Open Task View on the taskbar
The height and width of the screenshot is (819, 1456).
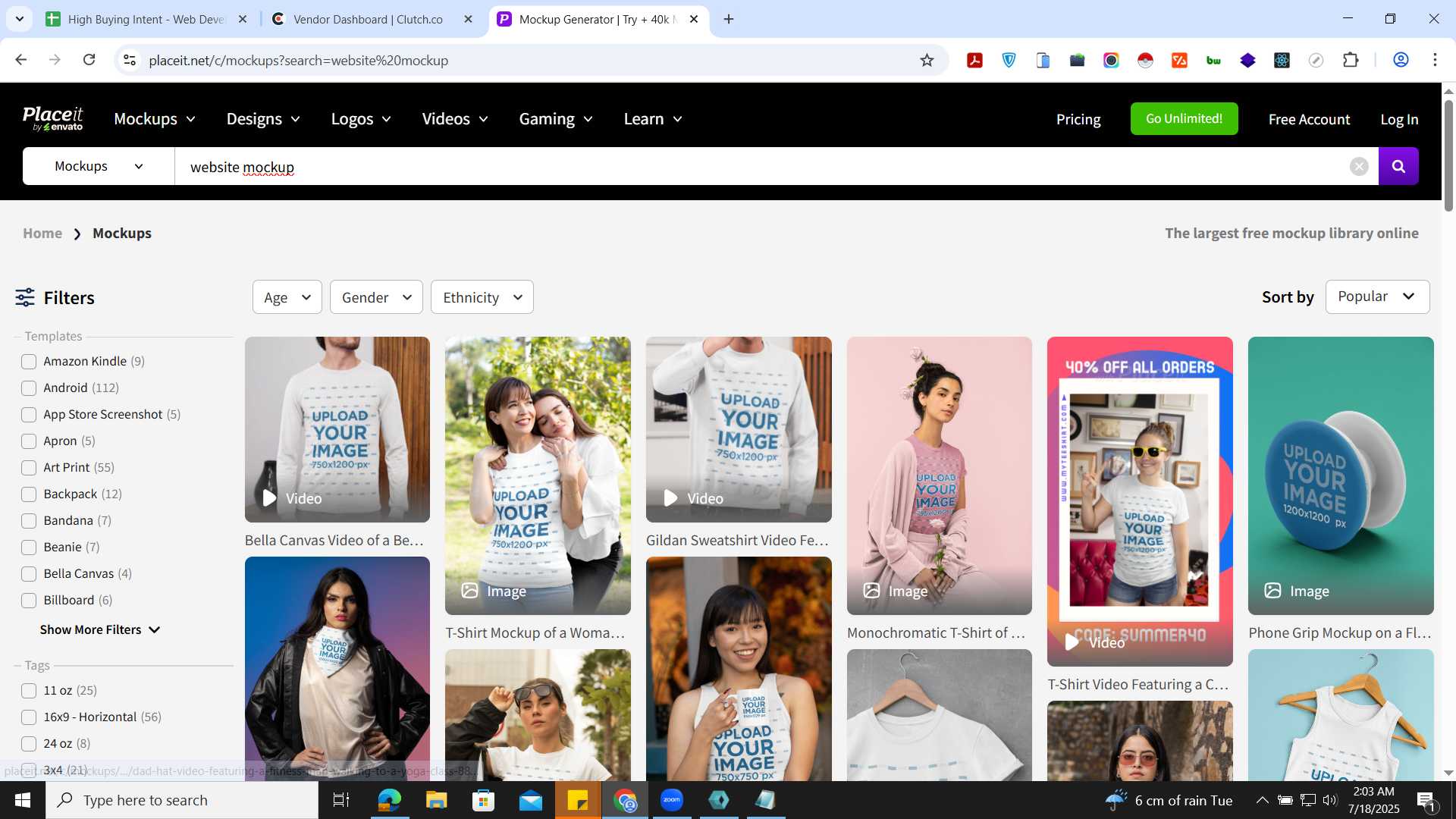point(341,800)
